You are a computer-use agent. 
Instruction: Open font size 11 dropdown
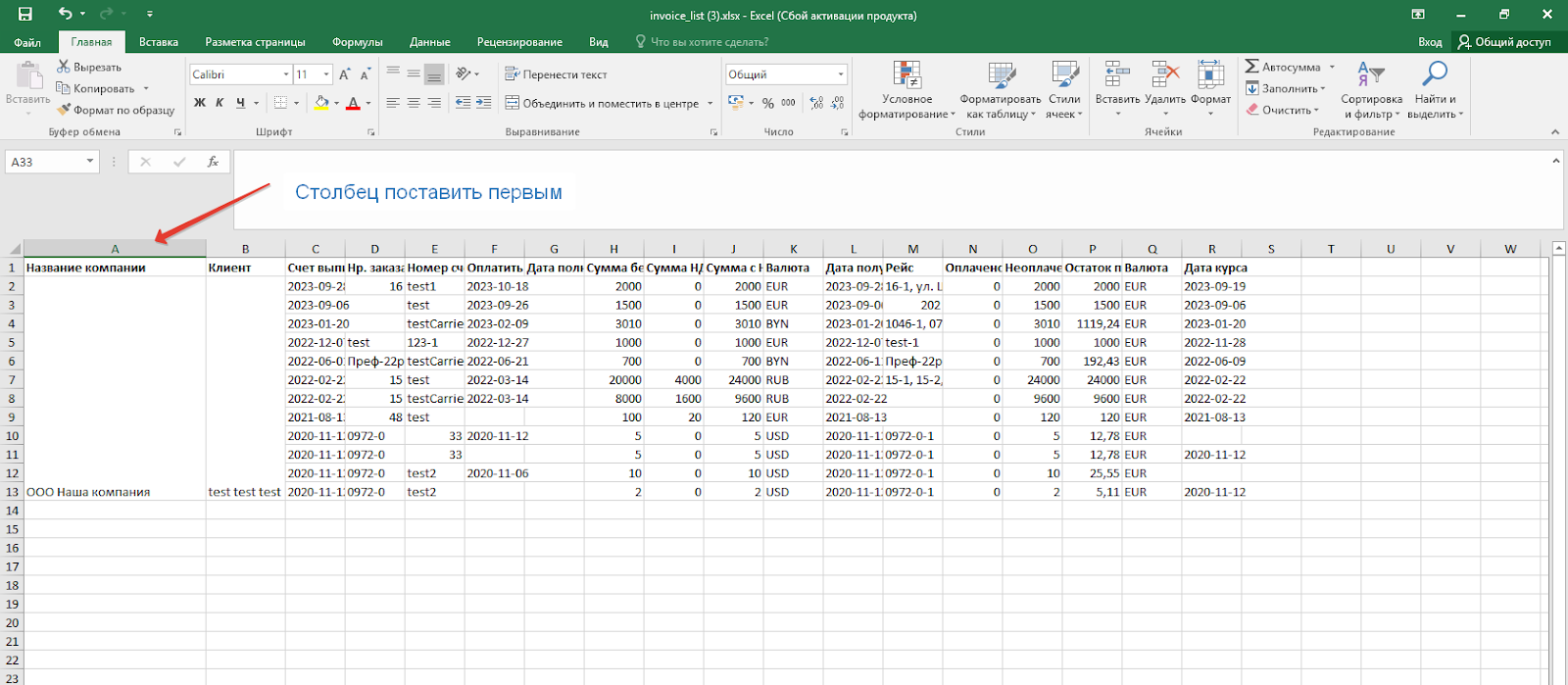point(326,74)
